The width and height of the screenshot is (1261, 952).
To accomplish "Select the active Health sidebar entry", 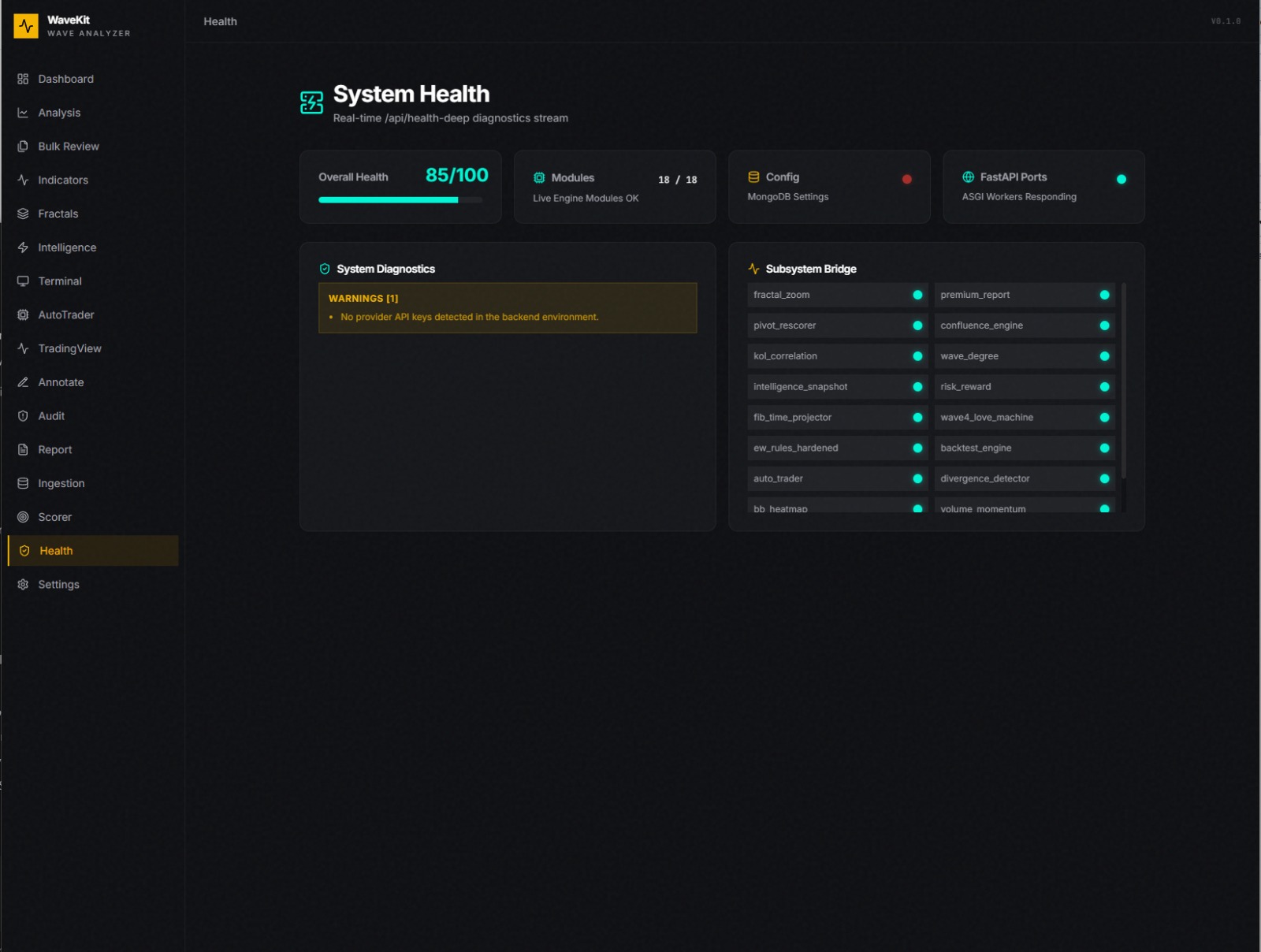I will [x=93, y=551].
